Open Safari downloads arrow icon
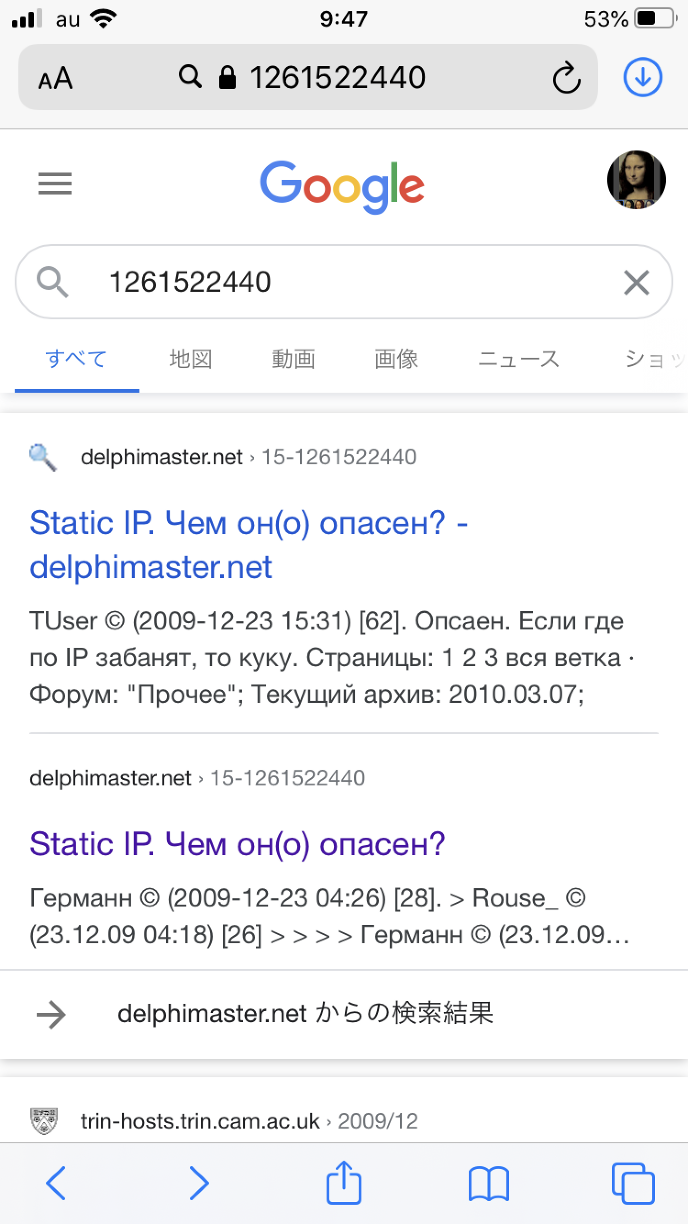Viewport: 688px width, 1224px height. 643,77
